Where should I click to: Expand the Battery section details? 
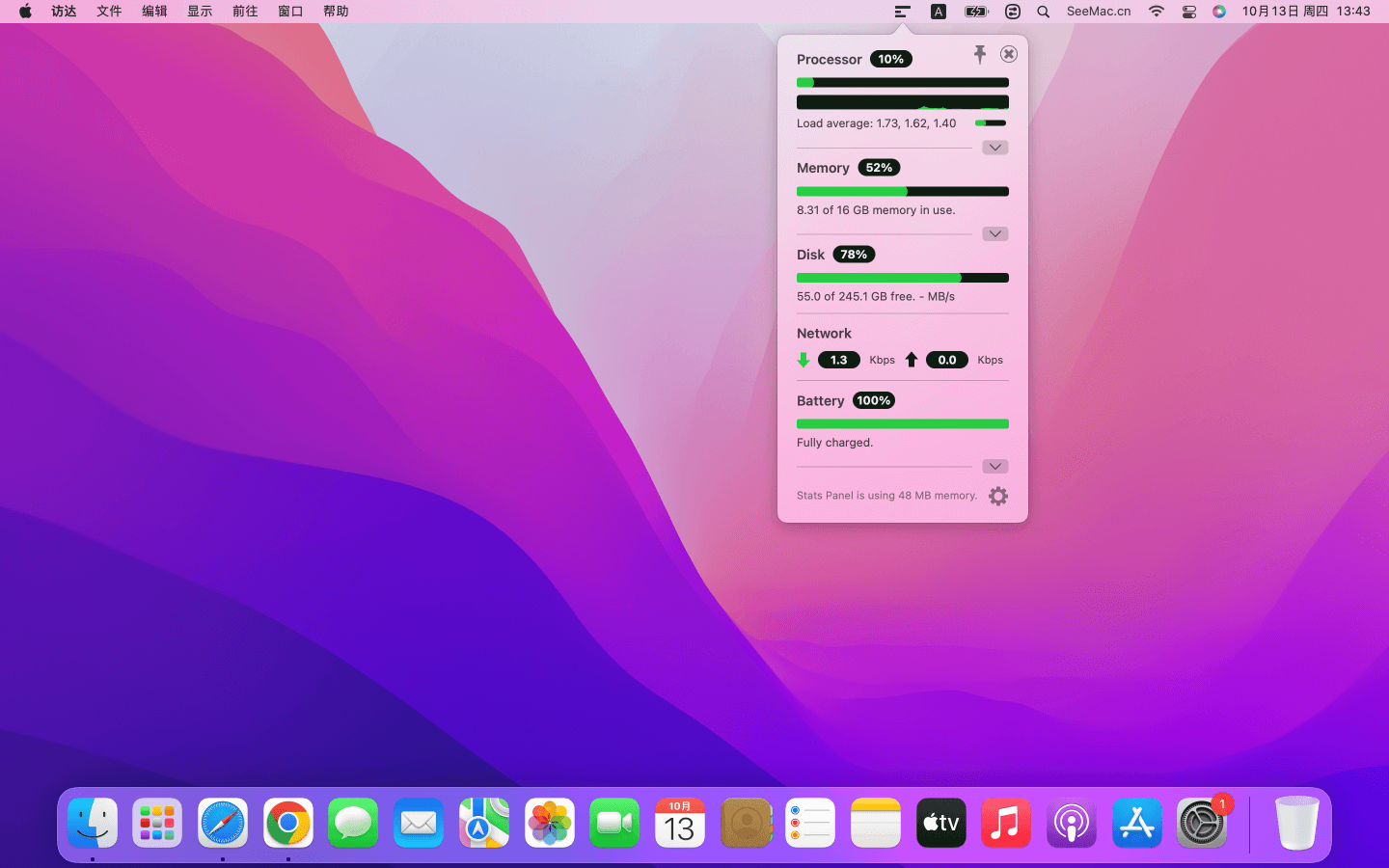[x=994, y=467]
